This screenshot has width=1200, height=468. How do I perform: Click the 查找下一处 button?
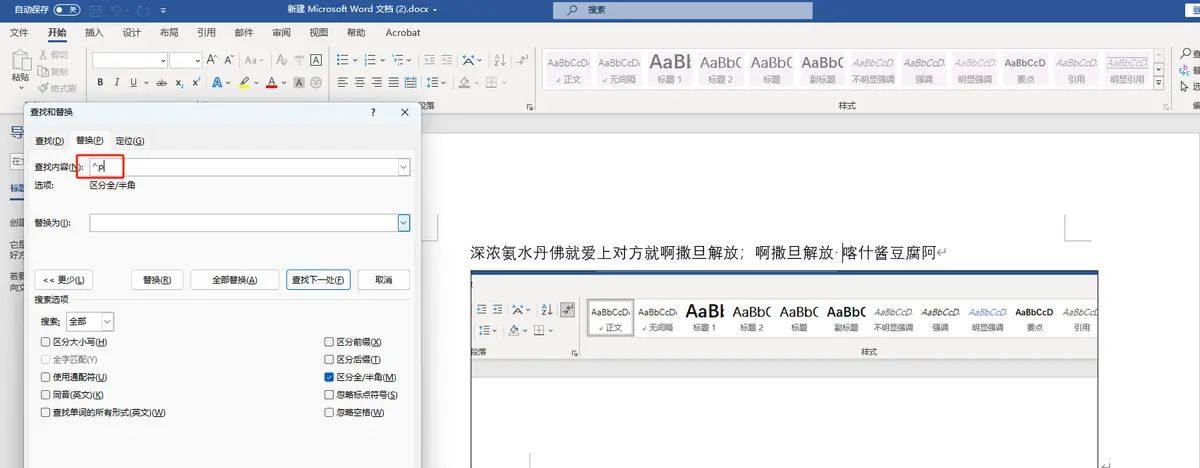pos(318,280)
